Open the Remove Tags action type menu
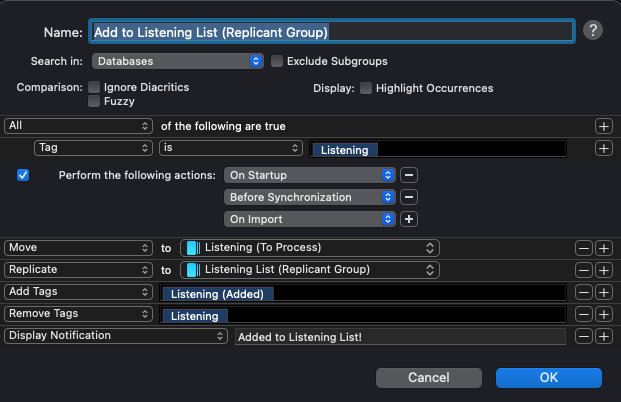 tap(78, 314)
